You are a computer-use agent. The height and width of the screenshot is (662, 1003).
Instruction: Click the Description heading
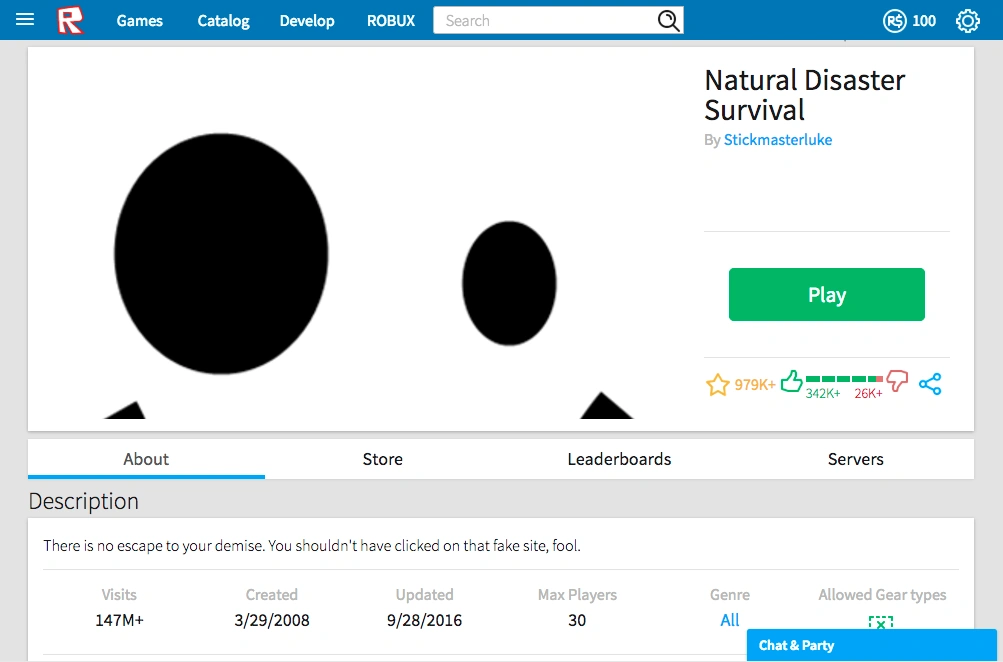click(x=84, y=501)
